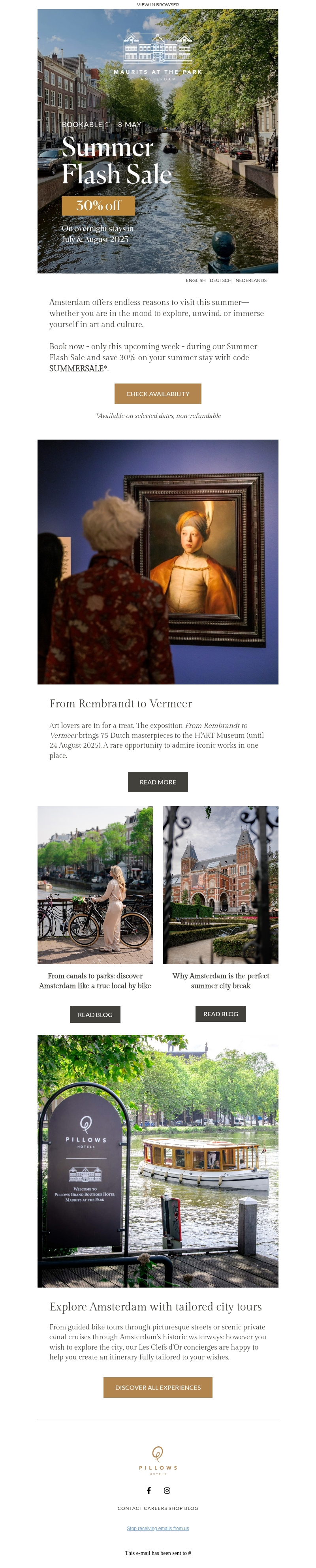The width and height of the screenshot is (316, 1568).
Task: Switch language to Deutsch
Action: 220,280
